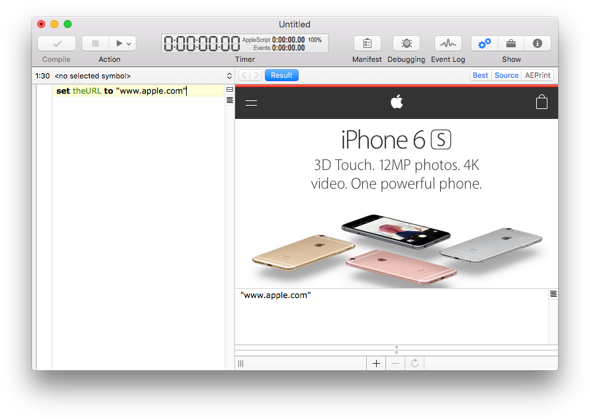Remove item with the minus button

coord(395,363)
